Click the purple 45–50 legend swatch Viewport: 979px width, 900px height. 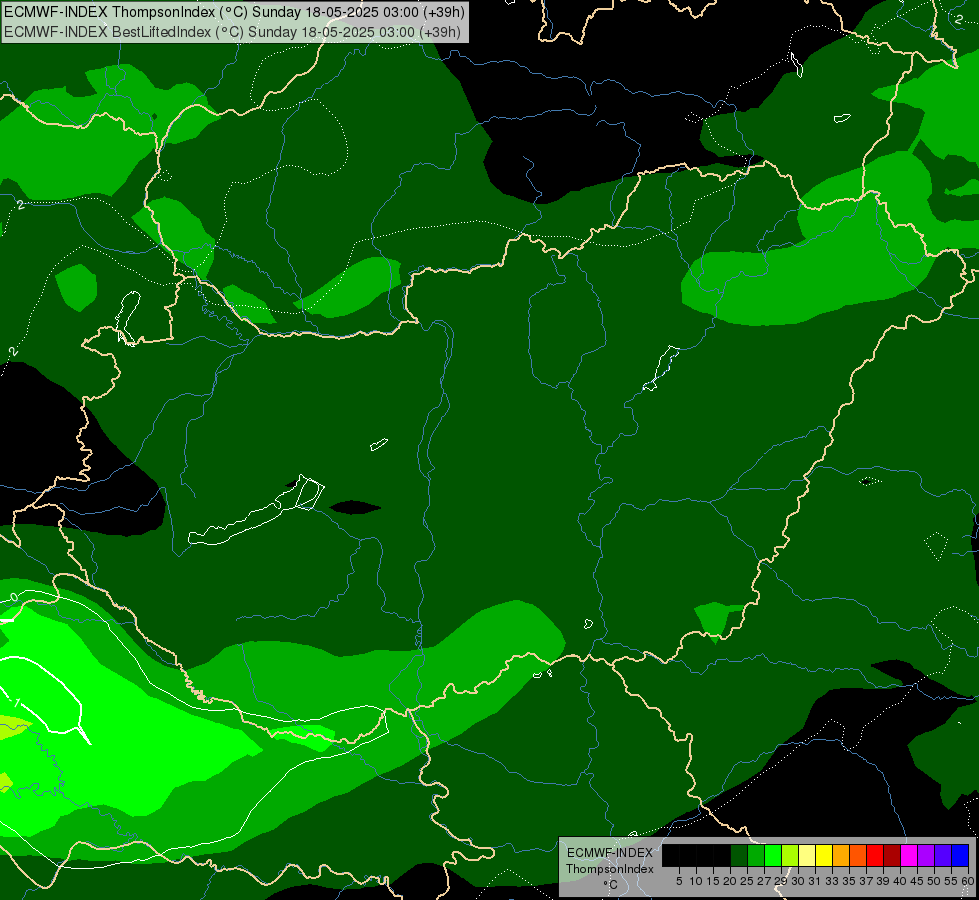[x=926, y=855]
